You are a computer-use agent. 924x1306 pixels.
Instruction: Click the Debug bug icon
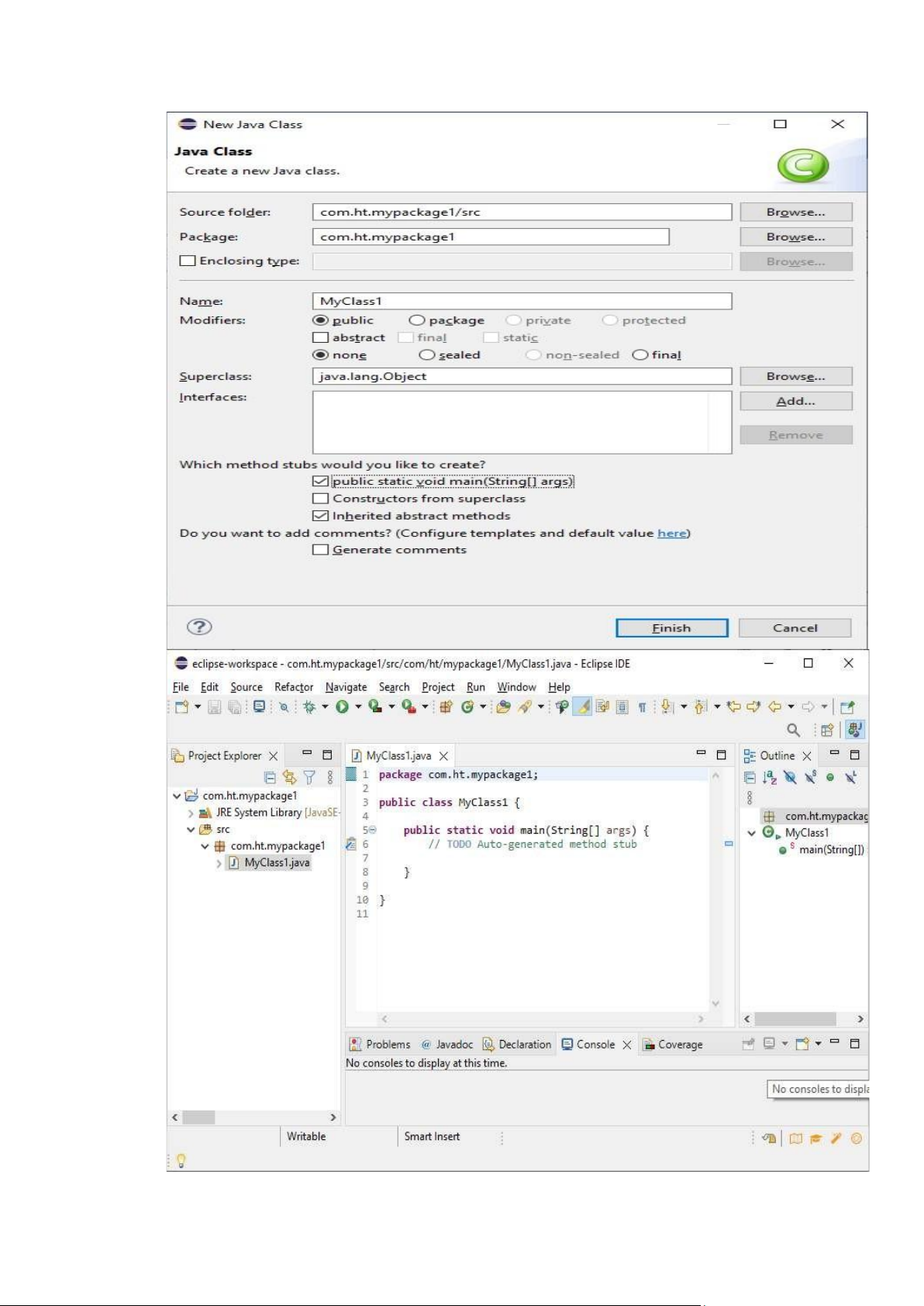pyautogui.click(x=309, y=707)
